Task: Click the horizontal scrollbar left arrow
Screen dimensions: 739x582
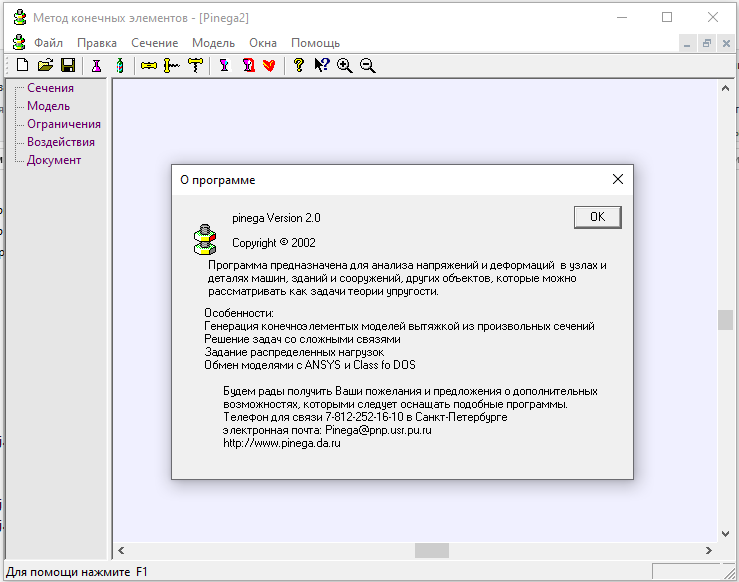Action: [x=121, y=550]
